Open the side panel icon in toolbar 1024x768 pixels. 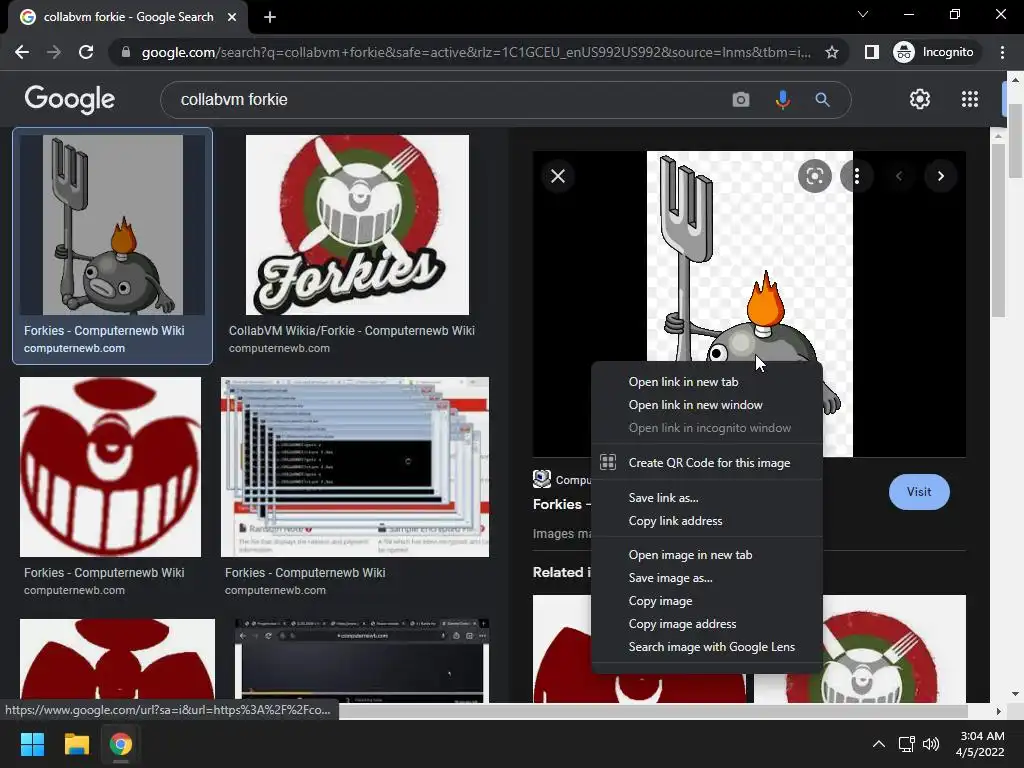(x=871, y=52)
